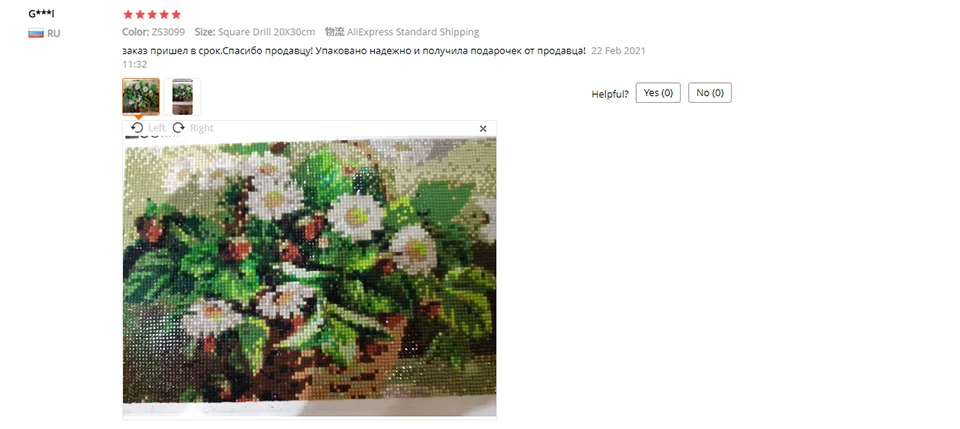Mark the review helpful with Yes (0)
960x429 pixels.
pos(658,92)
